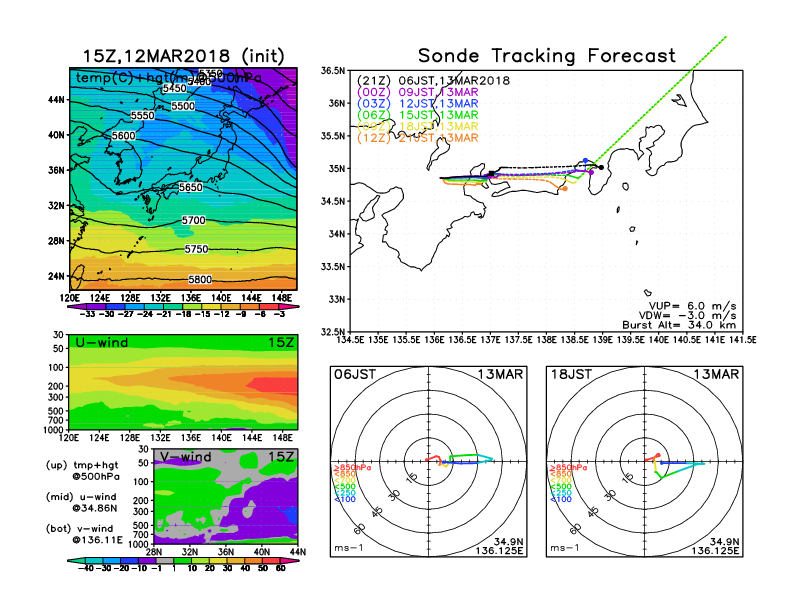The width and height of the screenshot is (792, 612).
Task: Click "136.125E" in the 06JST hodograph
Action: [499, 550]
